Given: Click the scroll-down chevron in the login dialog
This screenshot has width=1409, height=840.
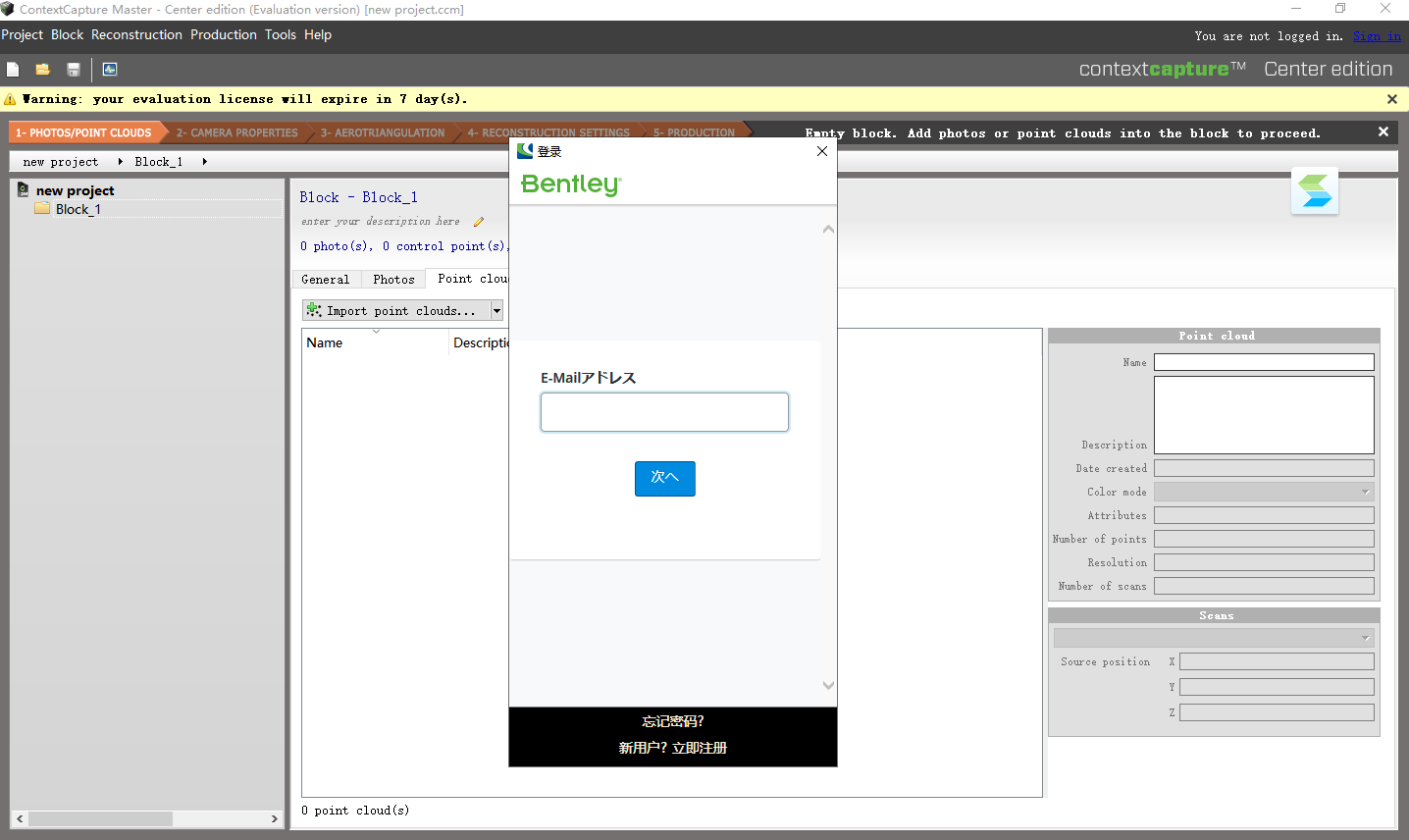Looking at the screenshot, I should point(828,685).
